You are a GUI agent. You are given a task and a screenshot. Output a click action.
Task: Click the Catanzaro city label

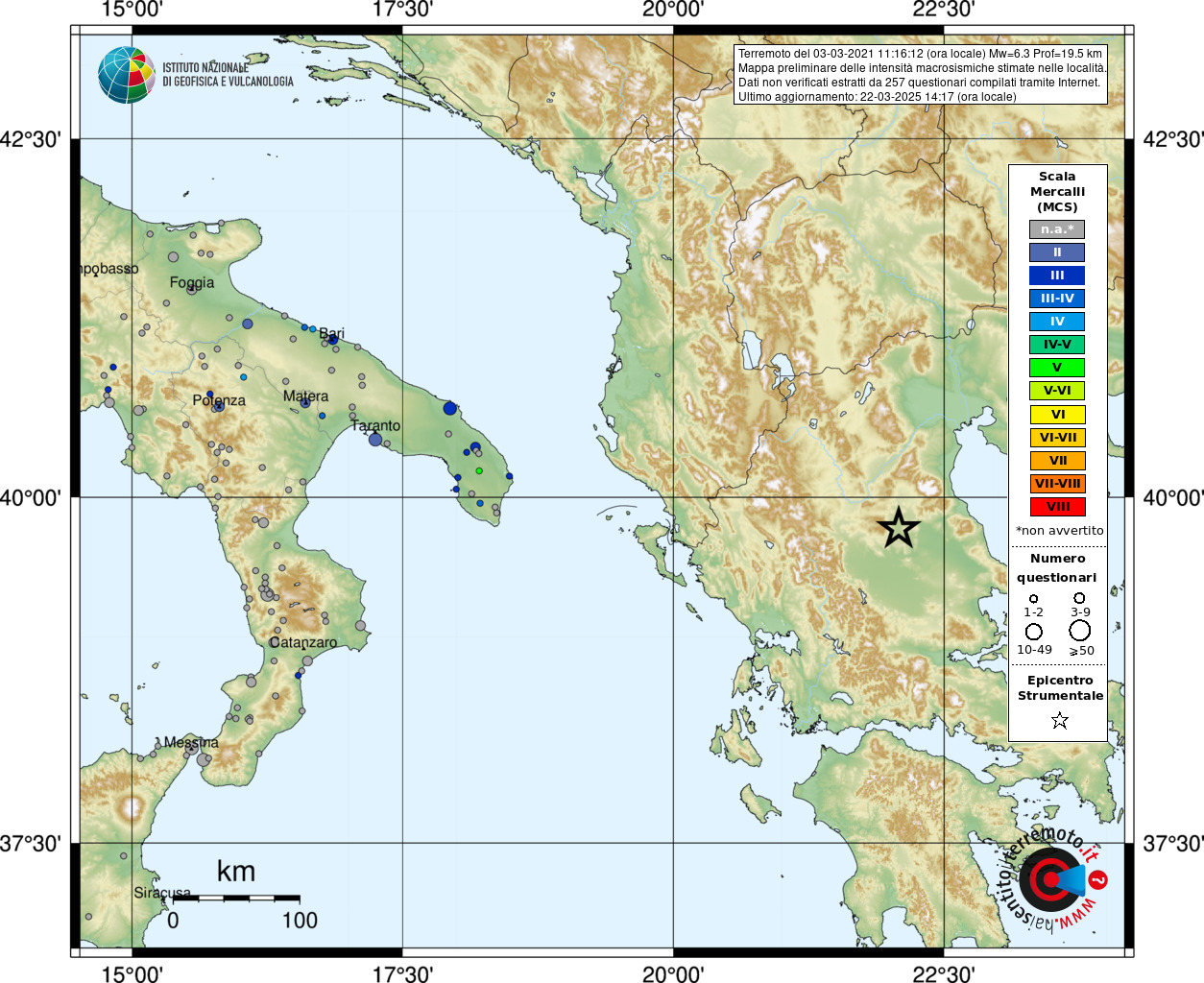click(x=302, y=642)
